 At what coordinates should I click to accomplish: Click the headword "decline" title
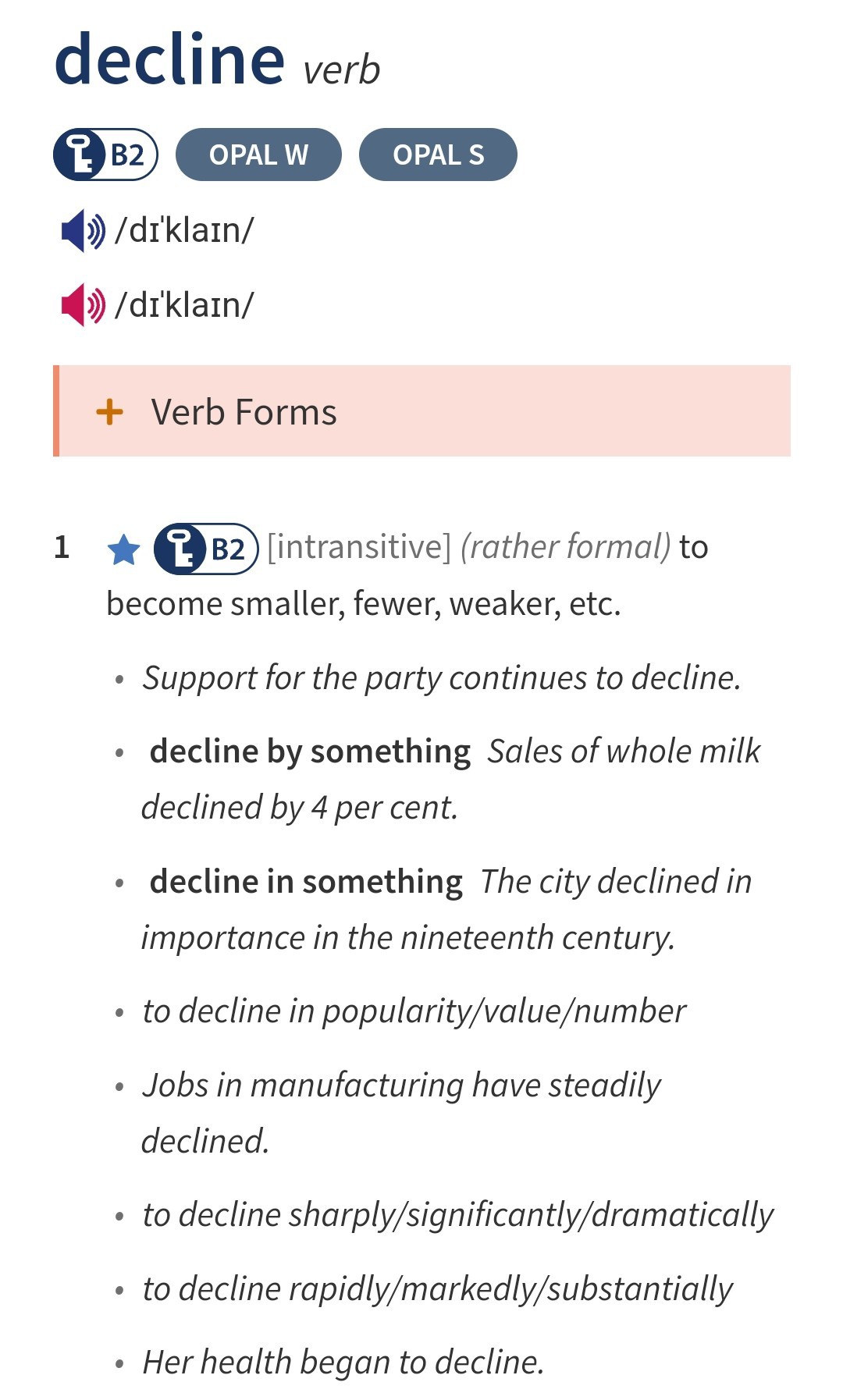(x=169, y=60)
